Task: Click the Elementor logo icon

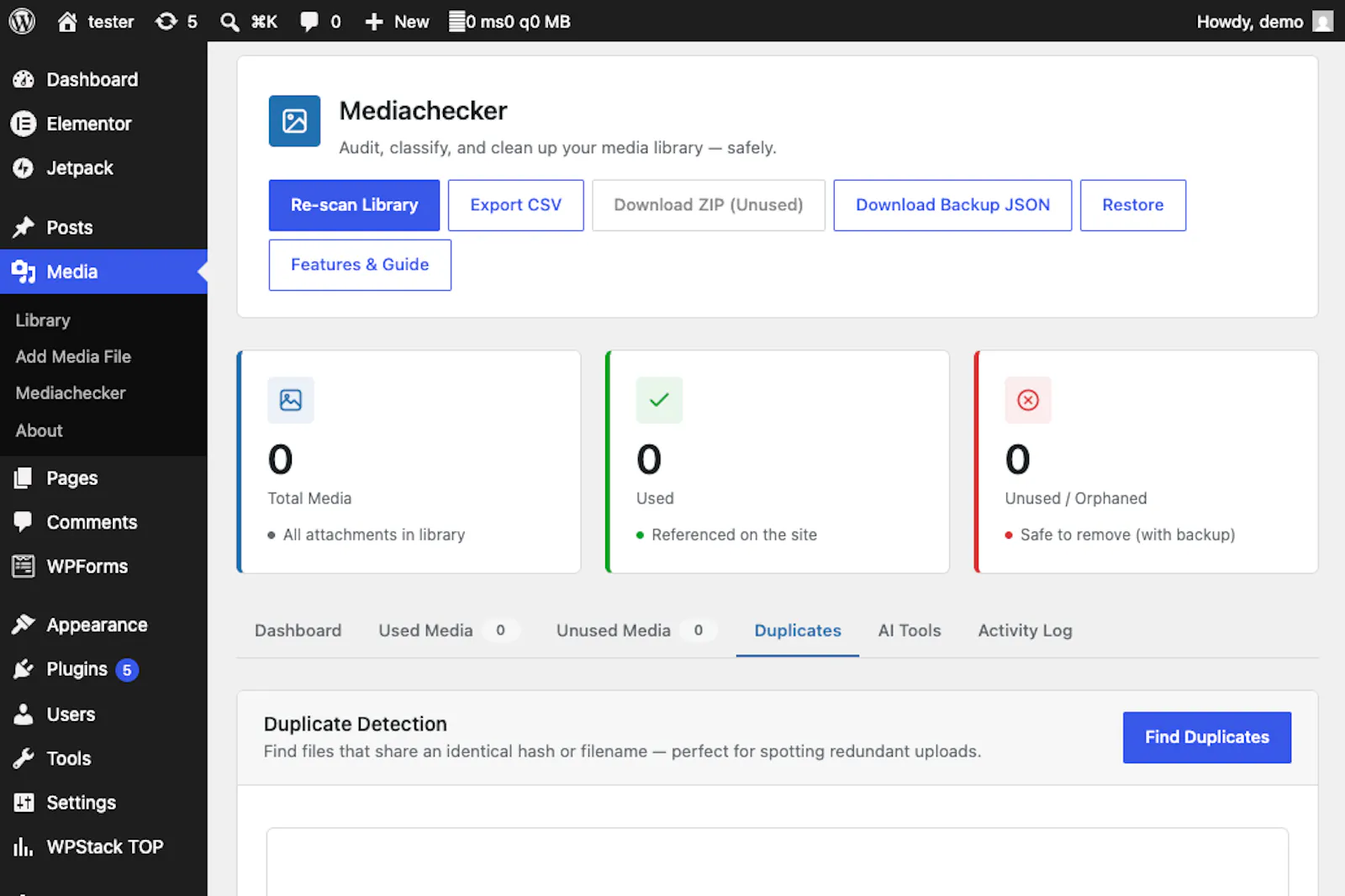Action: (x=24, y=124)
